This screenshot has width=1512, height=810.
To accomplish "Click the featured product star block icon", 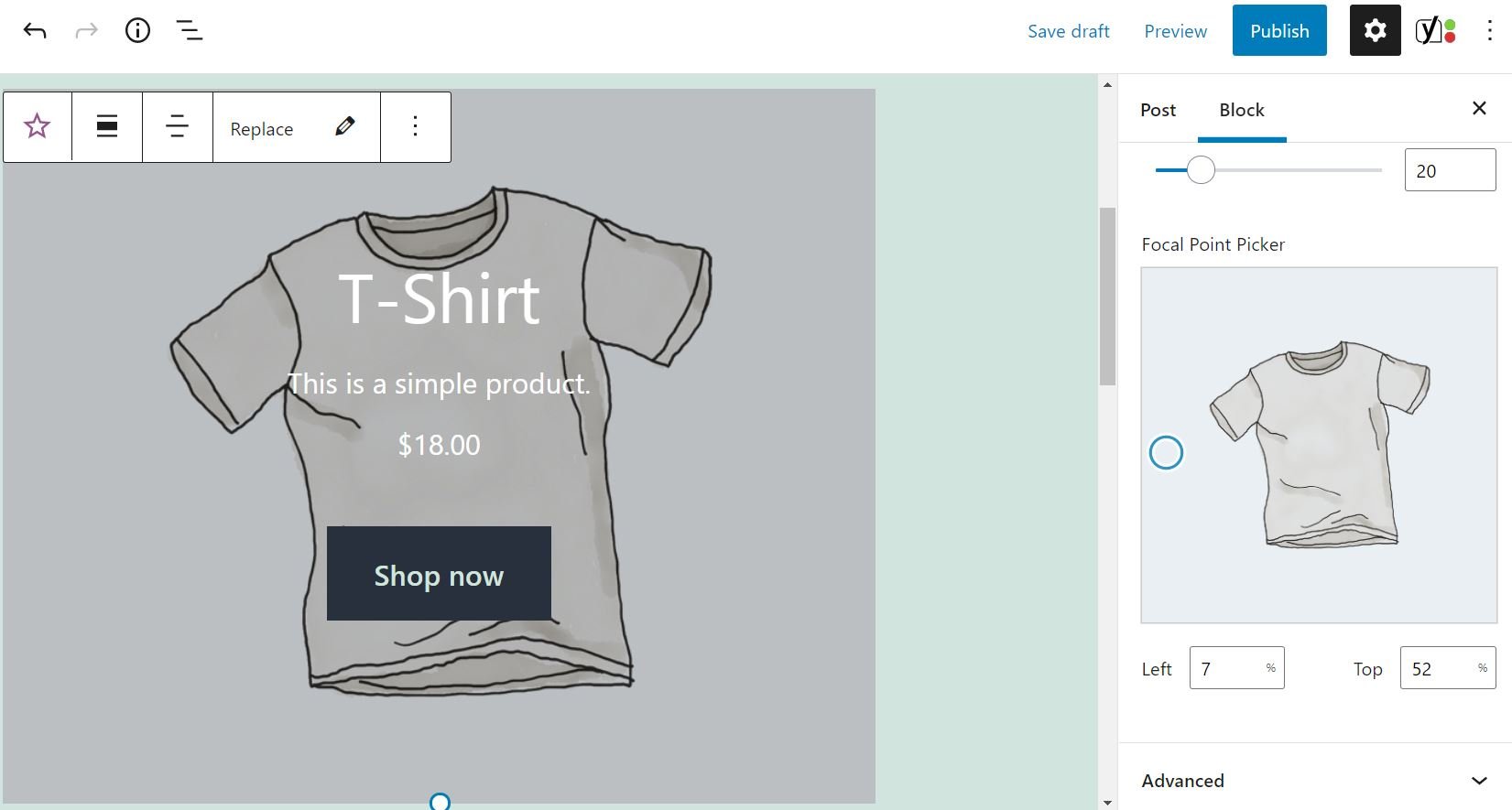I will (x=38, y=126).
